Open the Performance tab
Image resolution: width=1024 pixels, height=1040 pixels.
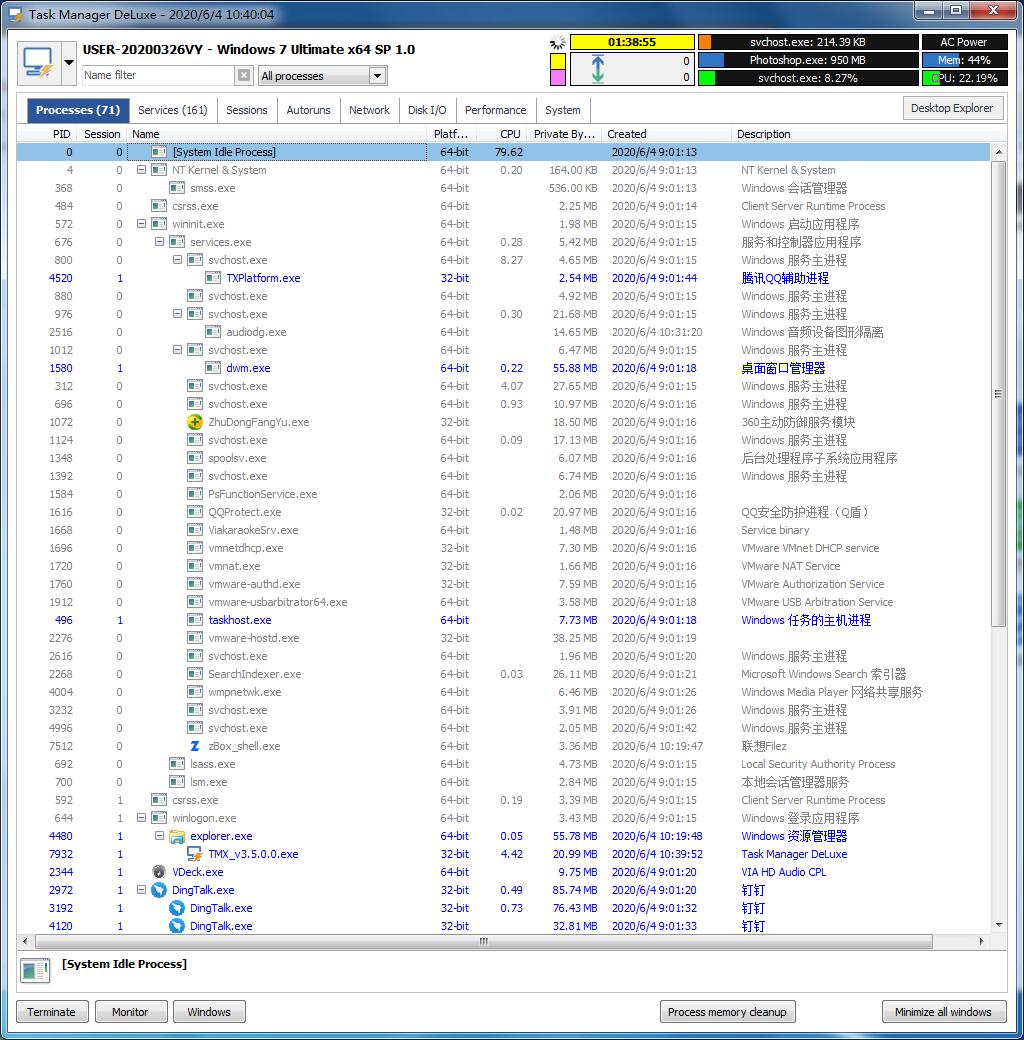(x=496, y=110)
